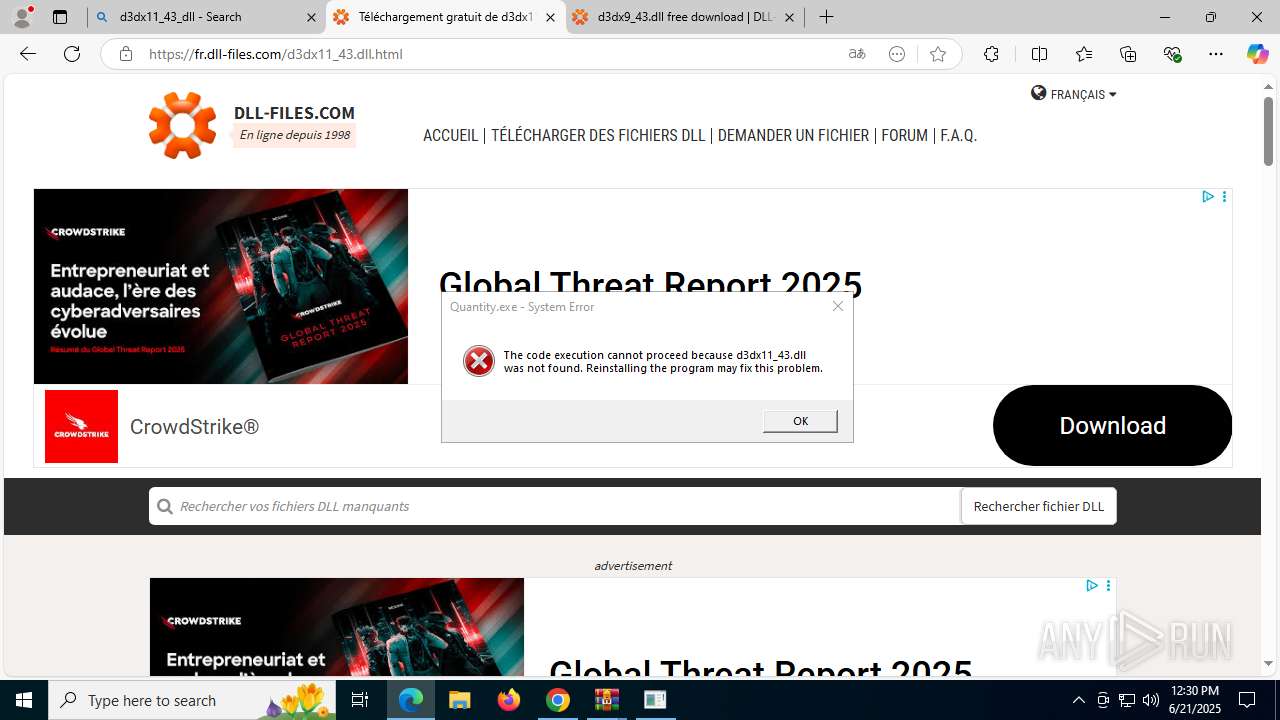Refresh the current page

pos(72,54)
